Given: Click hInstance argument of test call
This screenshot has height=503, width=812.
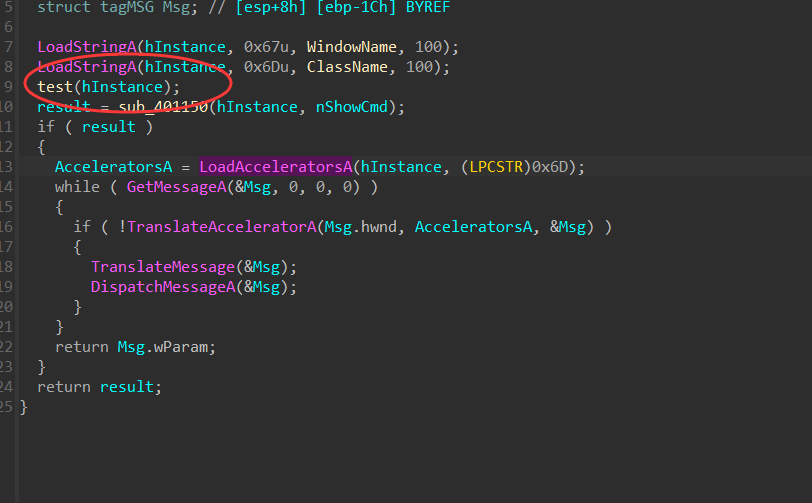Looking at the screenshot, I should pos(122,87).
